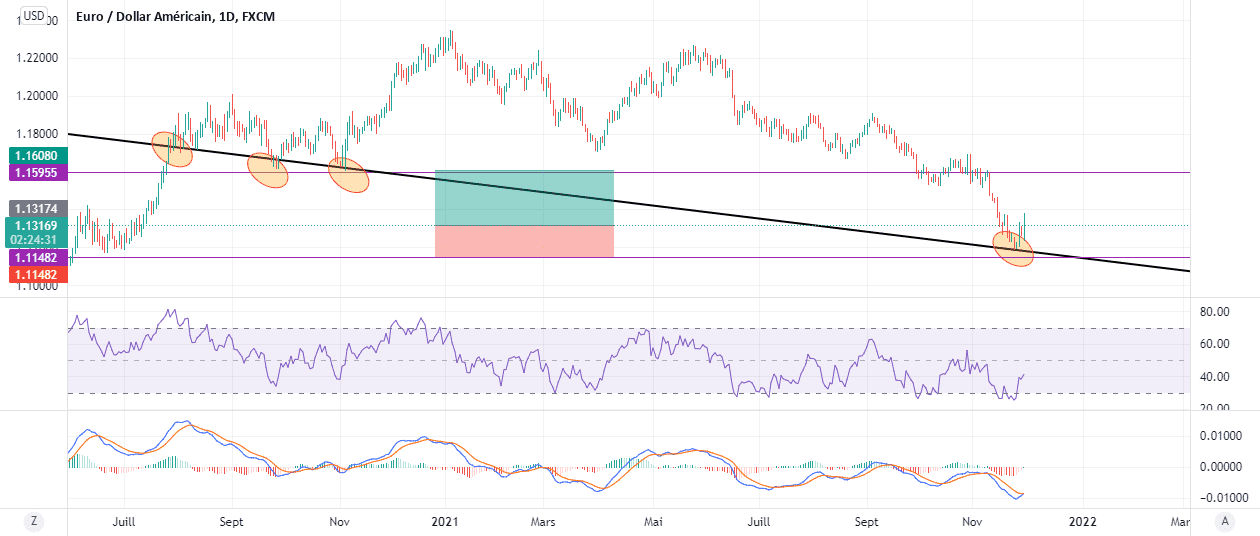Select the red 1.11482 price label

tap(37, 274)
